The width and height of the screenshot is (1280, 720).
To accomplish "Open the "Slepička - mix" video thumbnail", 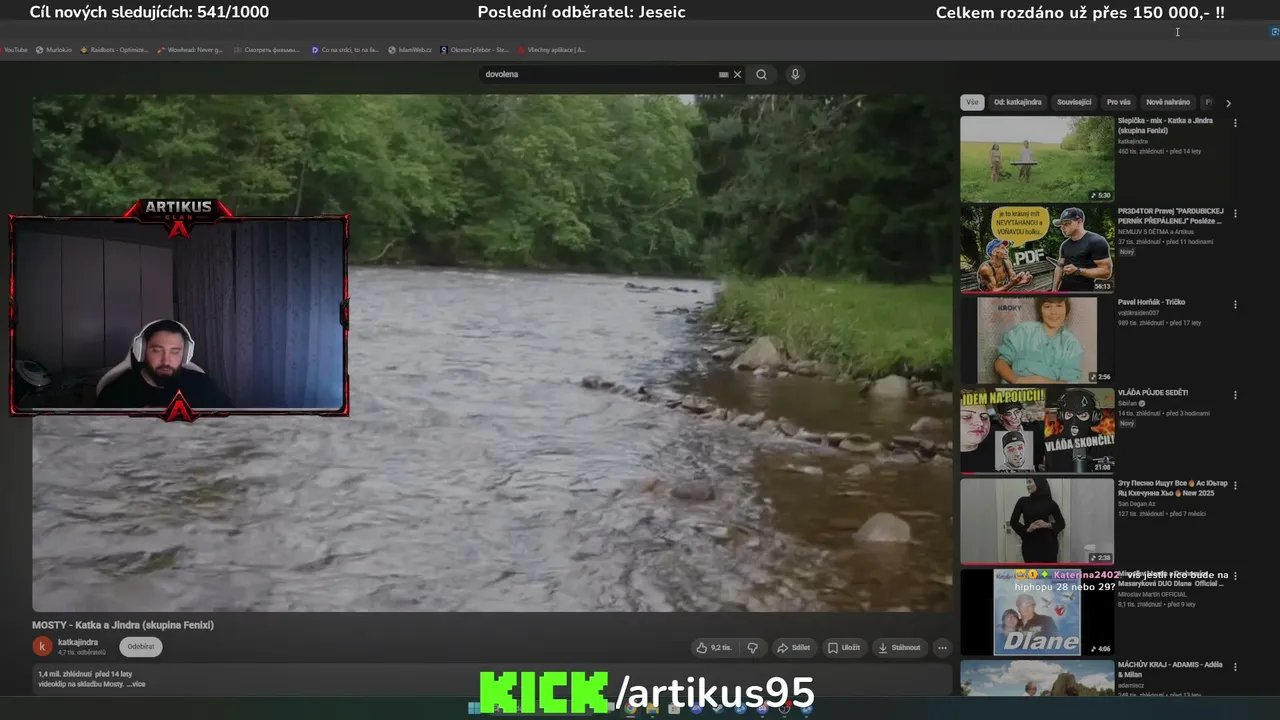I will (1037, 159).
